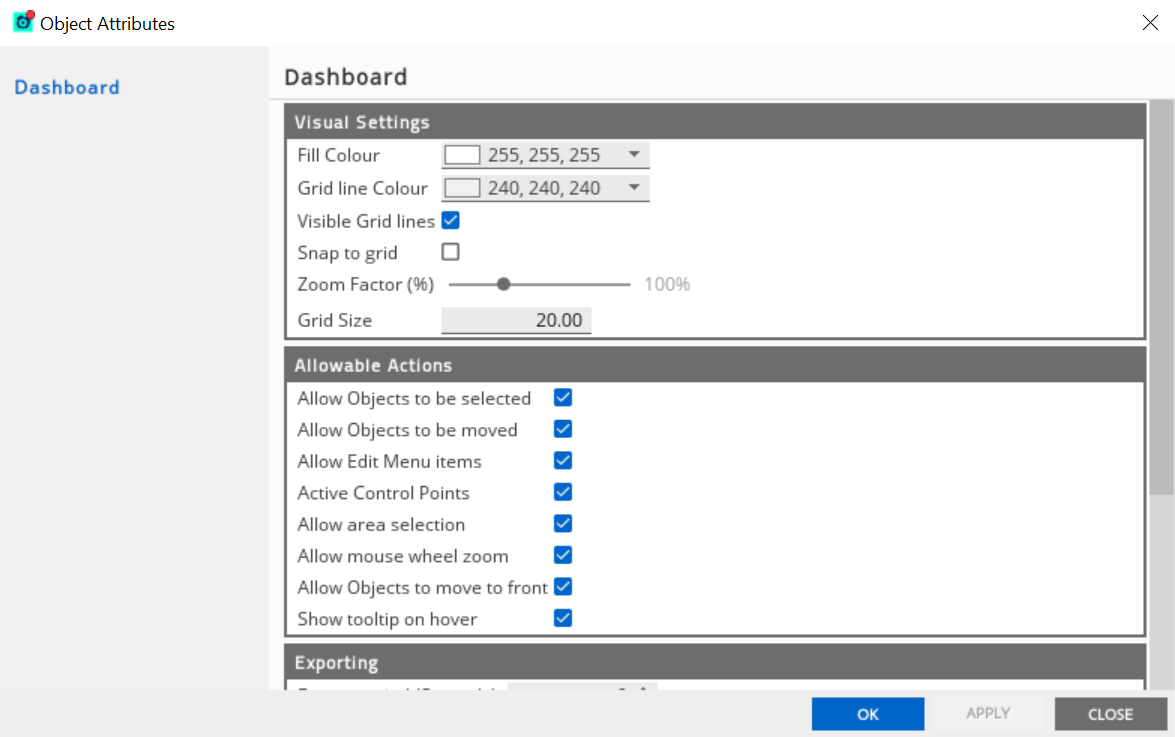The image size is (1175, 737).
Task: Open the Fill Colour dropdown arrow
Action: coord(634,154)
